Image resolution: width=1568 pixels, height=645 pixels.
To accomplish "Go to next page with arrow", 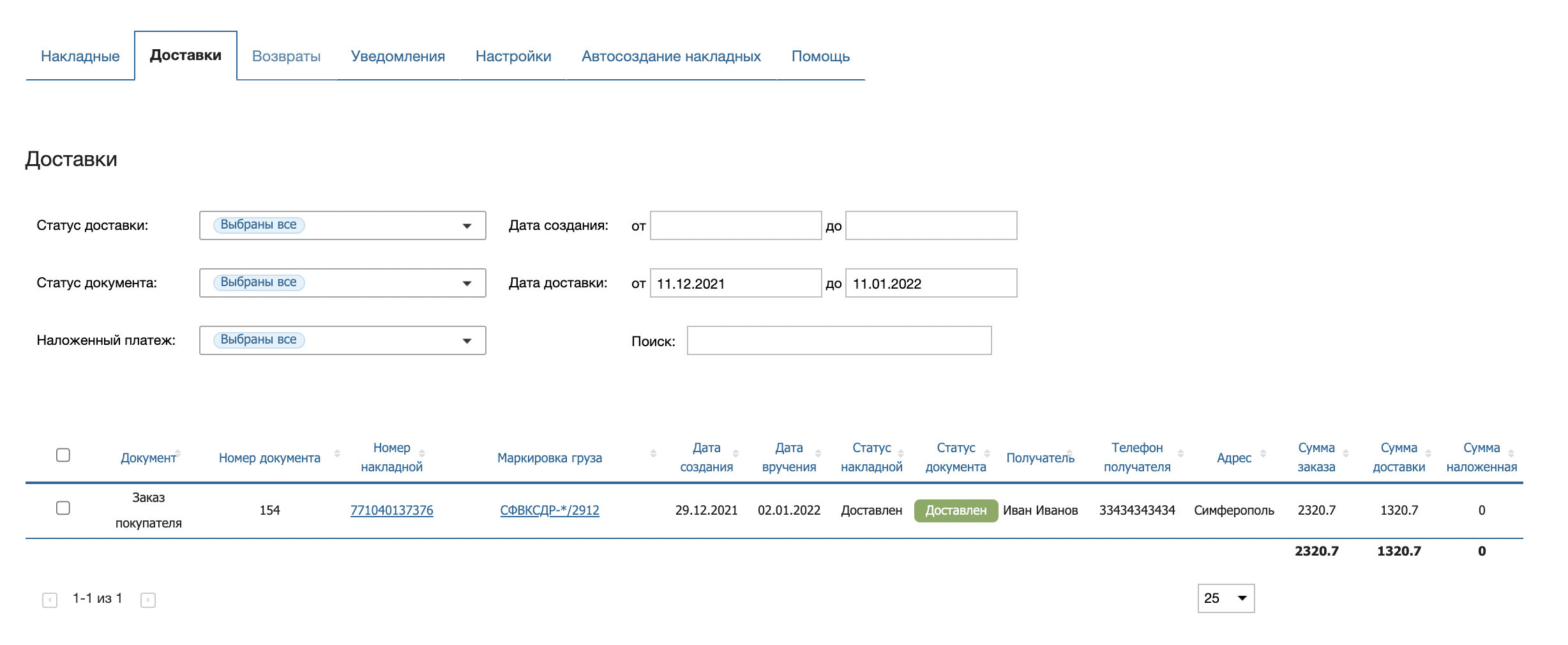I will tap(149, 599).
